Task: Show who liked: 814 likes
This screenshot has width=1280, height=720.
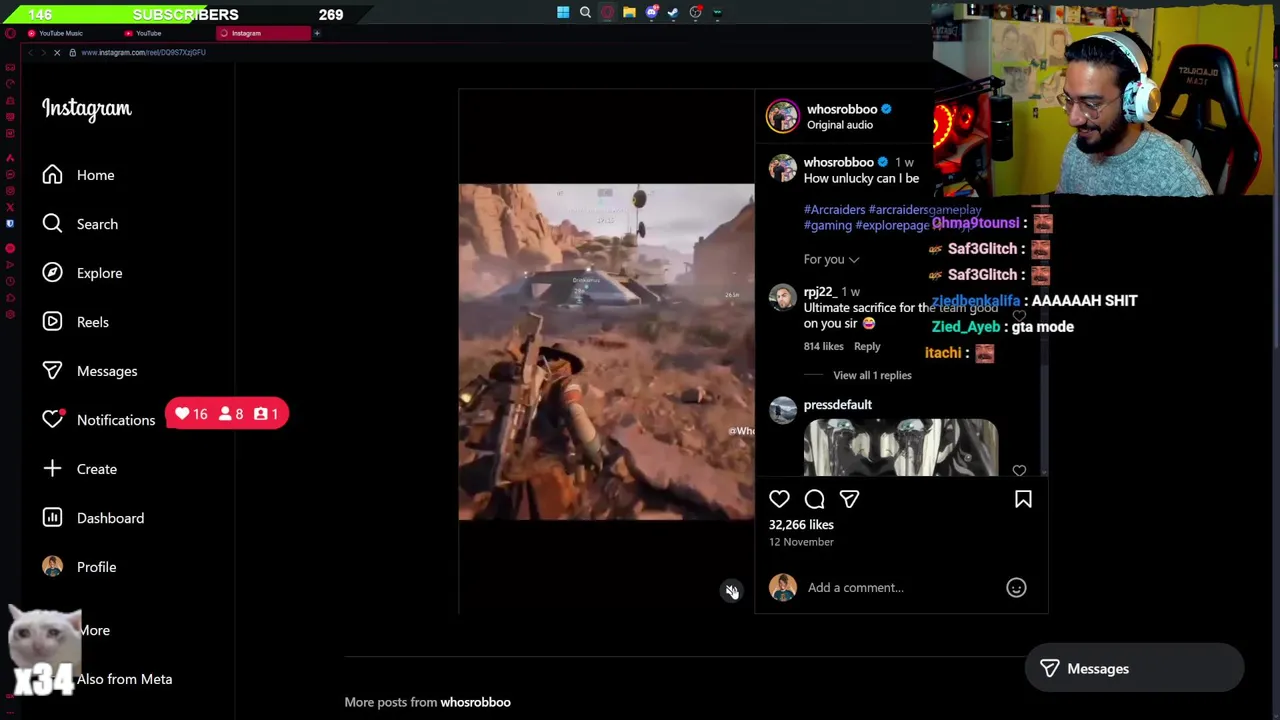Action: [x=824, y=347]
